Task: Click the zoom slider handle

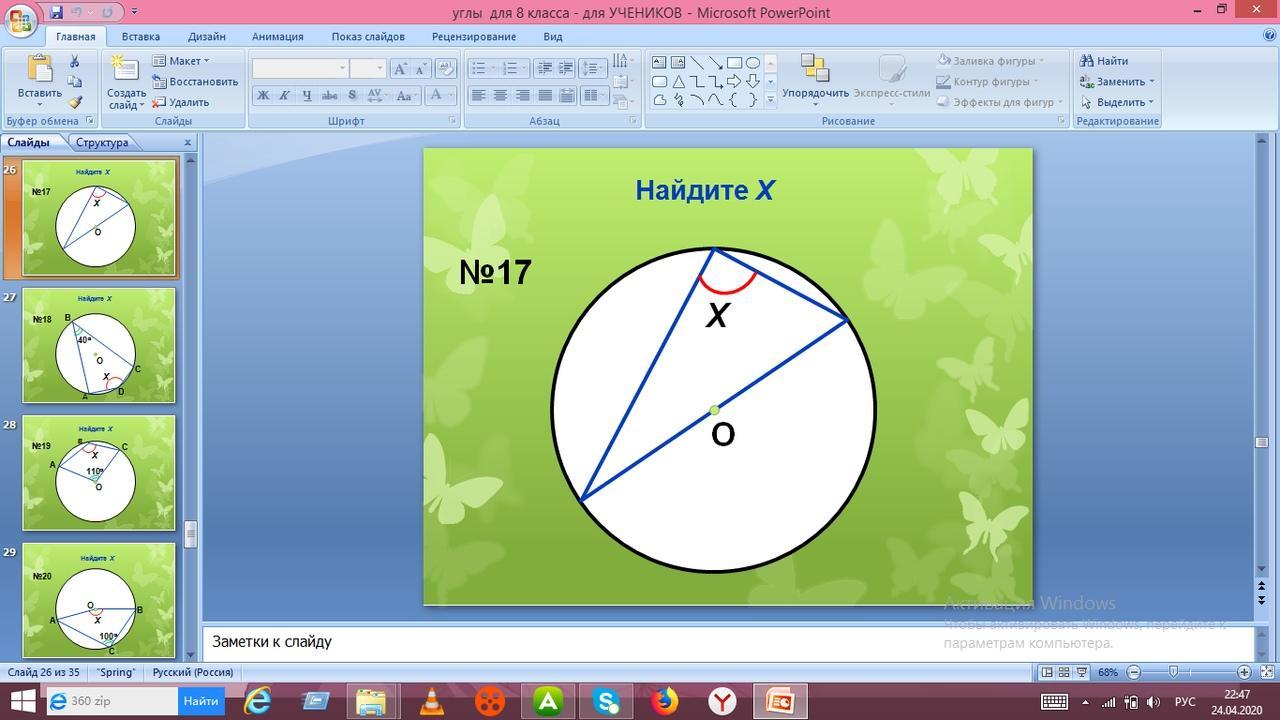Action: tap(1174, 672)
